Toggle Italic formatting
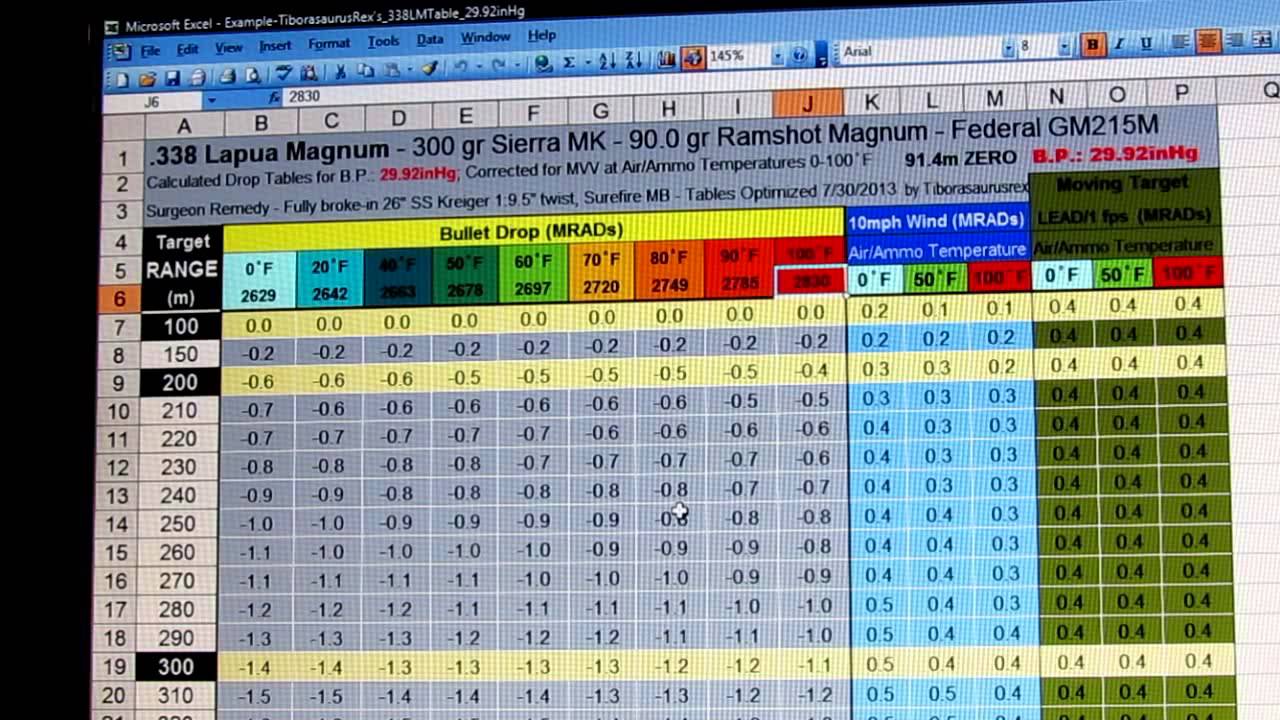The image size is (1280, 720). coord(1120,43)
